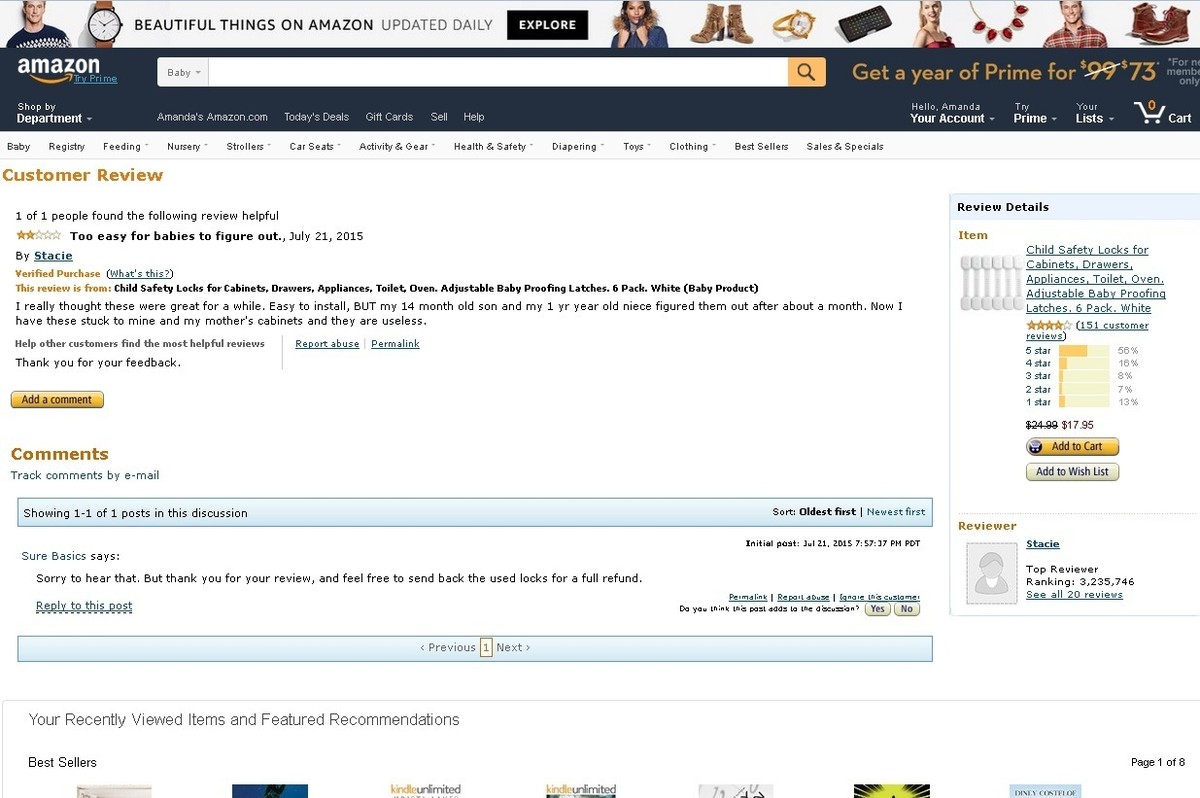Viewport: 1200px width, 798px height.
Task: Click the EXPLORE banner button
Action: [547, 25]
